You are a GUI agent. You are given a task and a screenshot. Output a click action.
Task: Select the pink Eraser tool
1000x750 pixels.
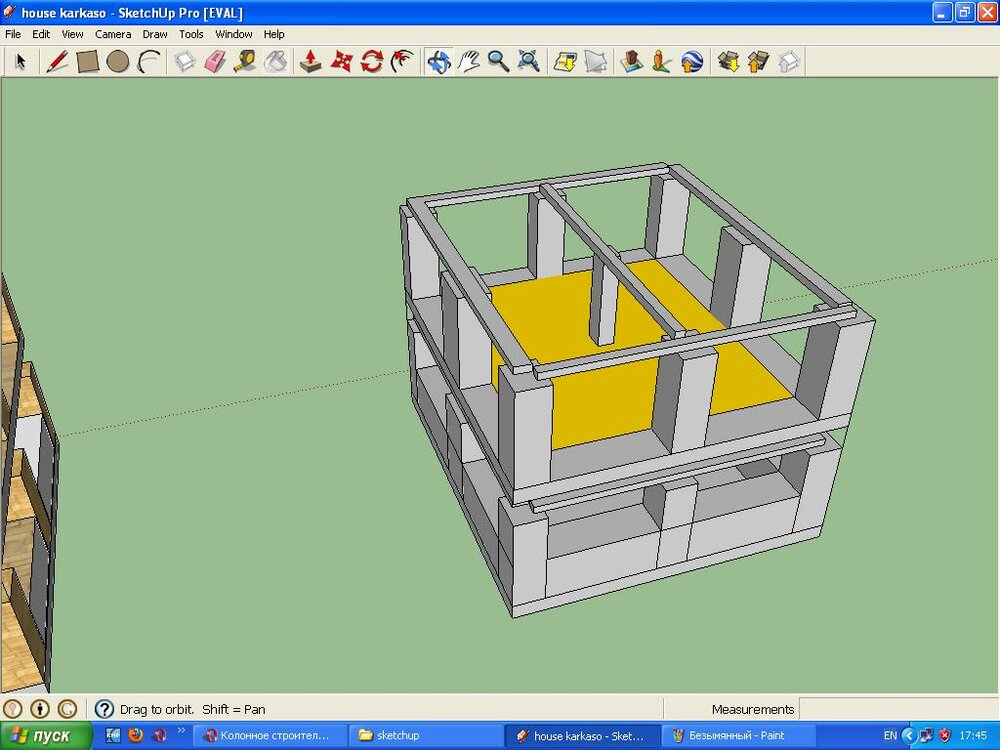click(215, 62)
